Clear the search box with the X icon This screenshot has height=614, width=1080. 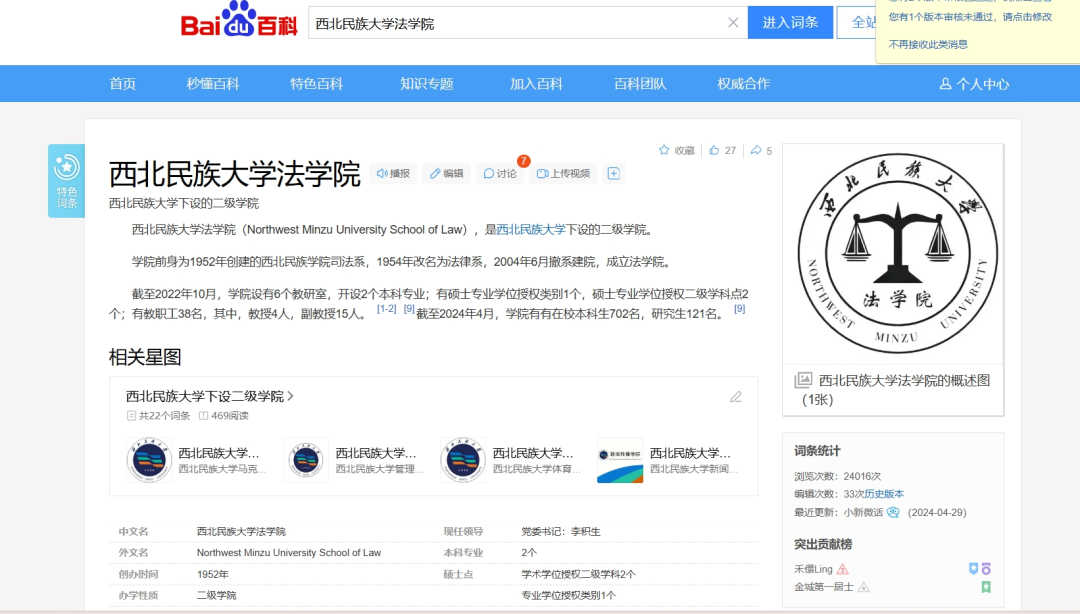(733, 23)
